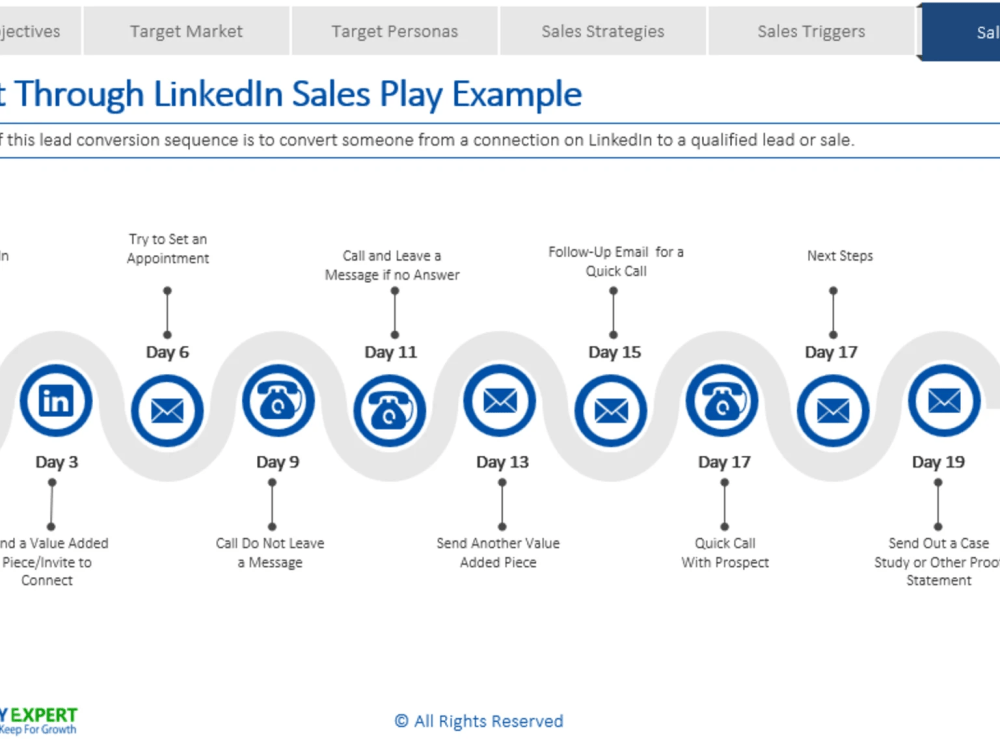Open the Sales Strategies tab
This screenshot has width=1000, height=750.
[603, 31]
